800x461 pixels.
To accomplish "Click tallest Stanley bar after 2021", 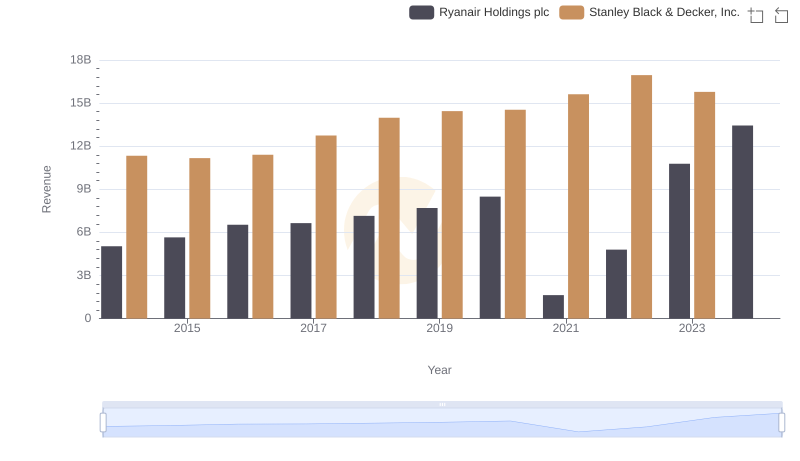I will coord(641,197).
